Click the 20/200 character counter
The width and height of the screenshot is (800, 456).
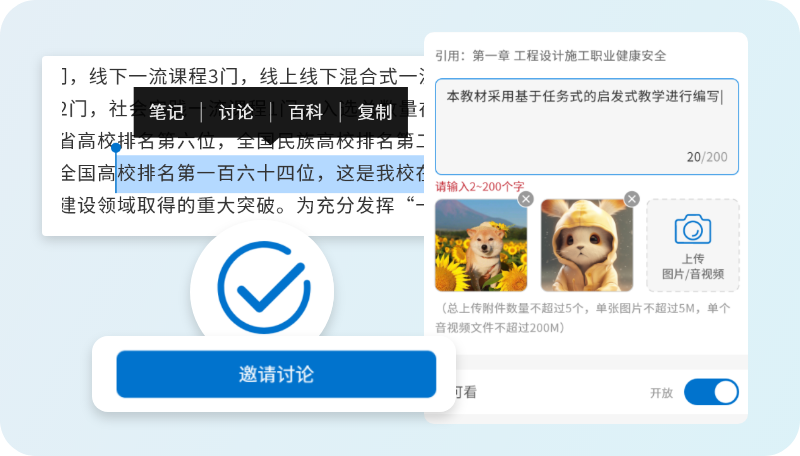(x=707, y=157)
